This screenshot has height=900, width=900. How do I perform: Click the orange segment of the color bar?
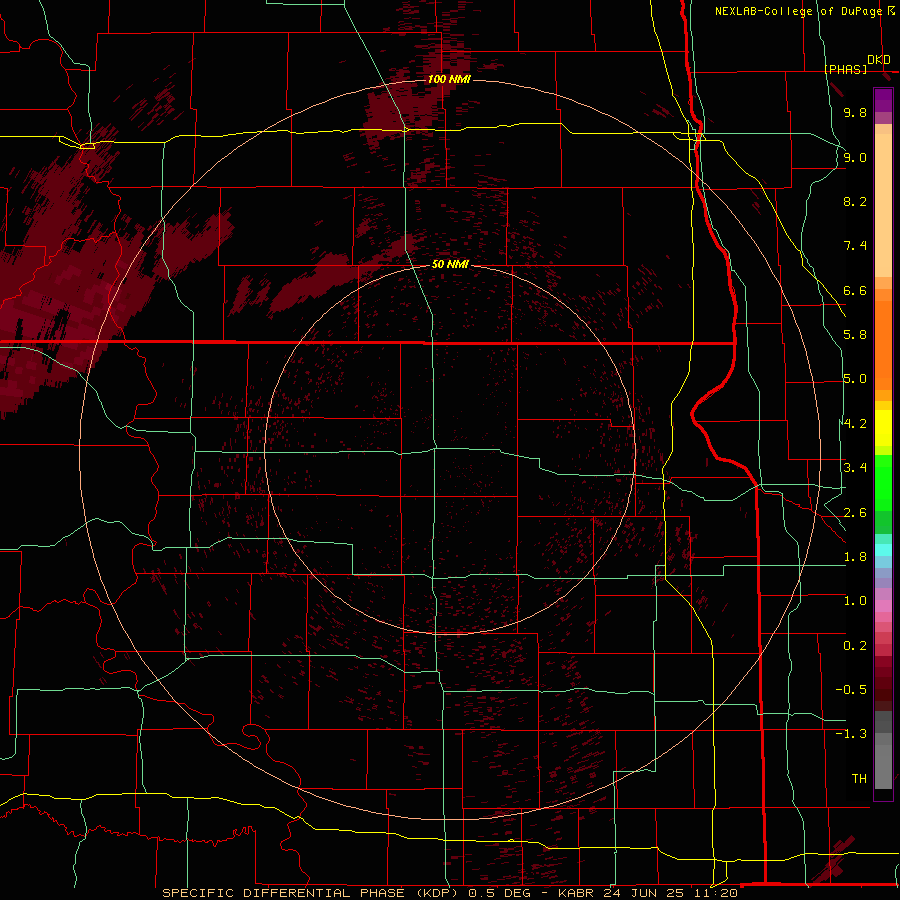point(883,344)
